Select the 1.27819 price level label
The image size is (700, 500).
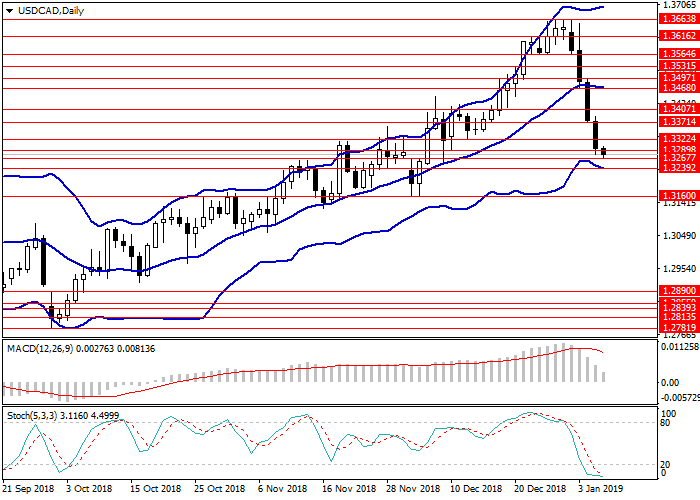pyautogui.click(x=679, y=327)
